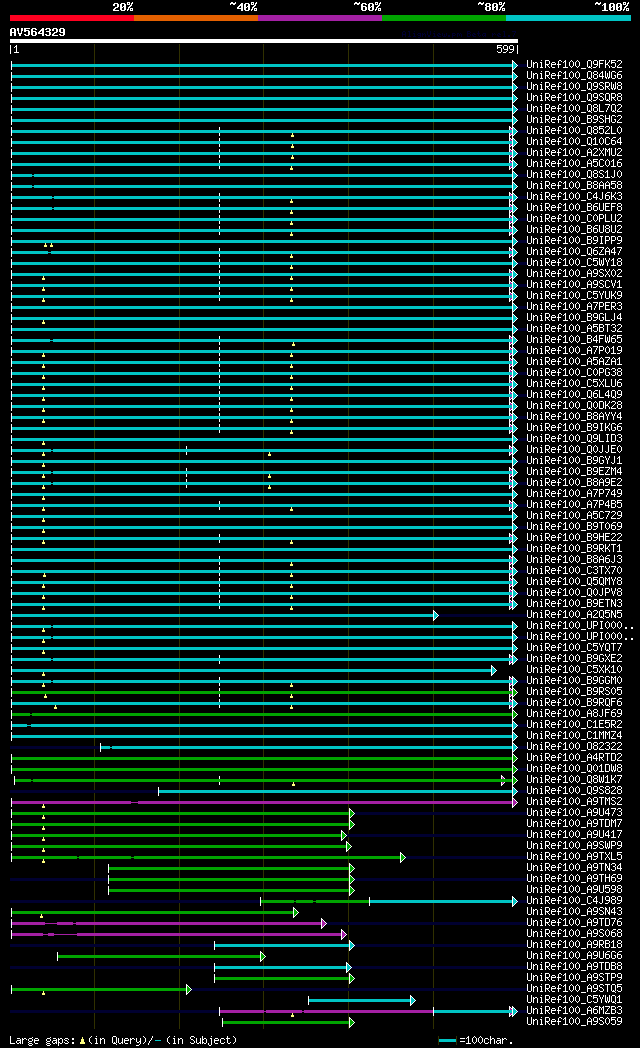Open hit UniRef100_Q9SRW8
The width and height of the screenshot is (640, 1048).
tap(574, 86)
